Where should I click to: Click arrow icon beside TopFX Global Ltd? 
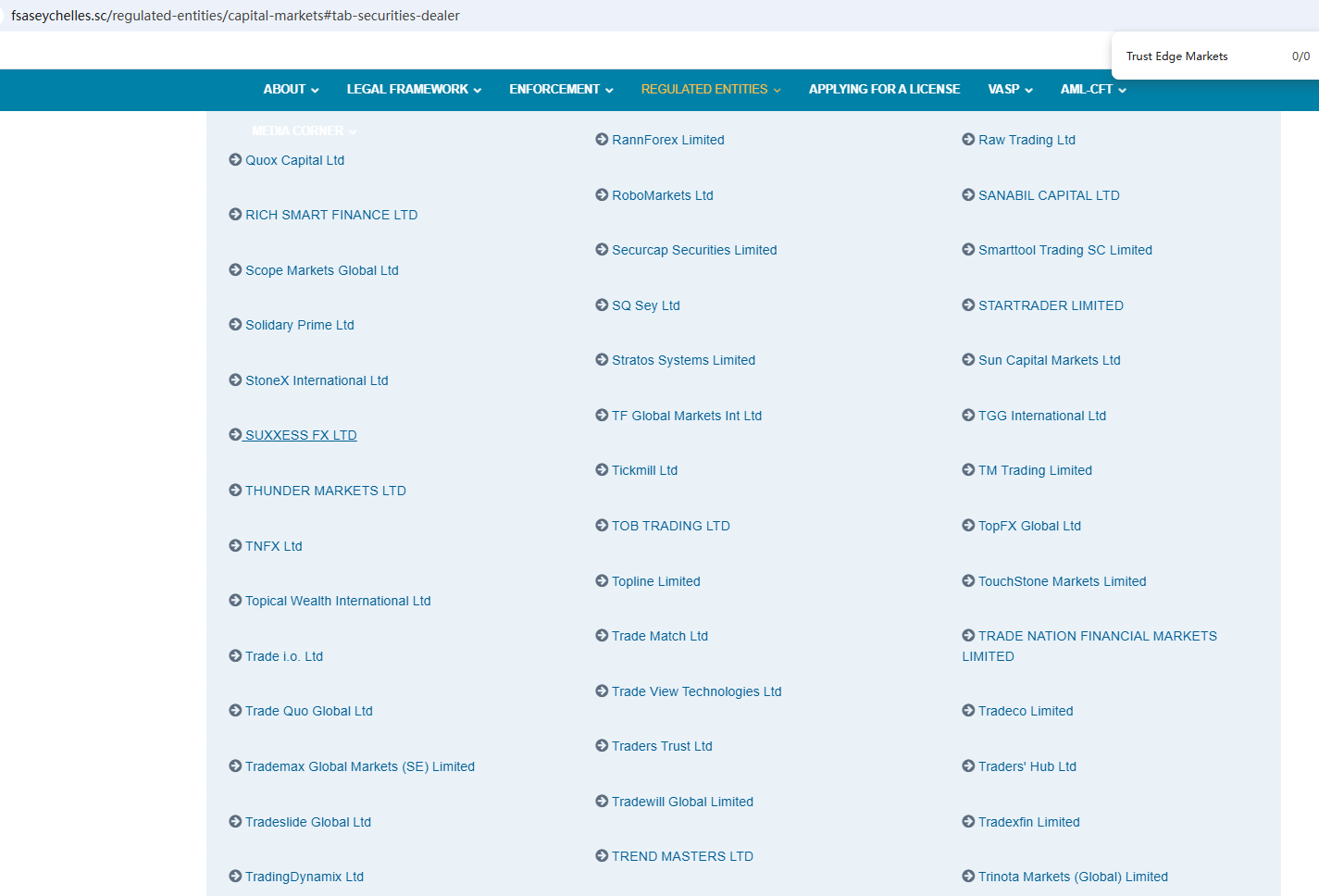click(x=968, y=526)
